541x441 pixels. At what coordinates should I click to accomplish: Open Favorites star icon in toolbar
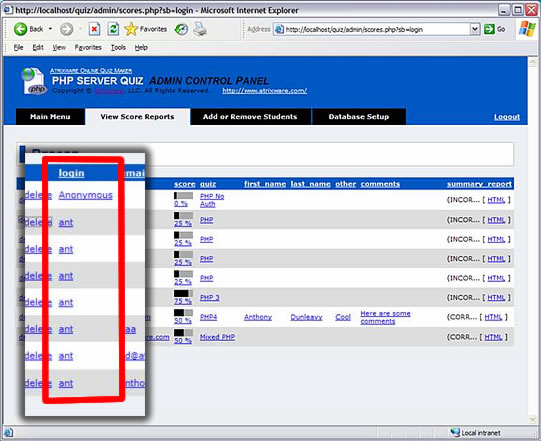click(x=131, y=29)
